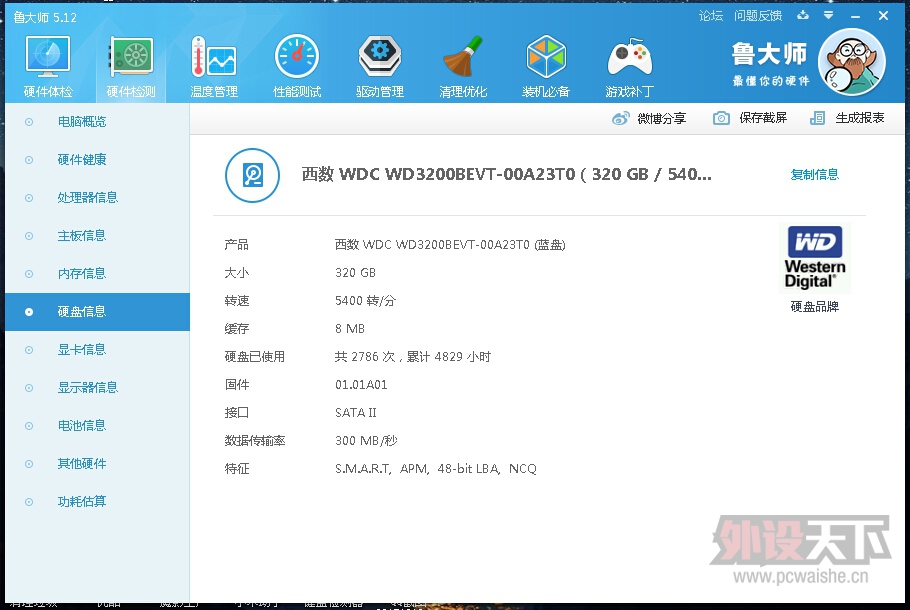This screenshot has width=910, height=610.
Task: Click the hard disk circular icon
Action: tap(252, 175)
